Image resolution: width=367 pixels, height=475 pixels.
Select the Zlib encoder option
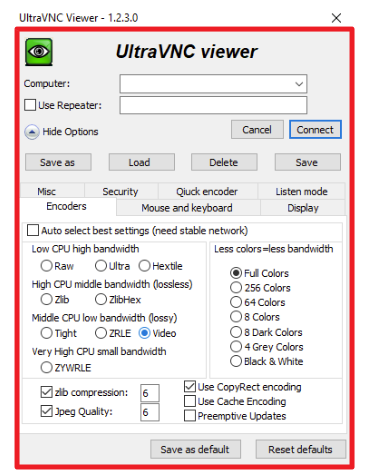pos(46,299)
